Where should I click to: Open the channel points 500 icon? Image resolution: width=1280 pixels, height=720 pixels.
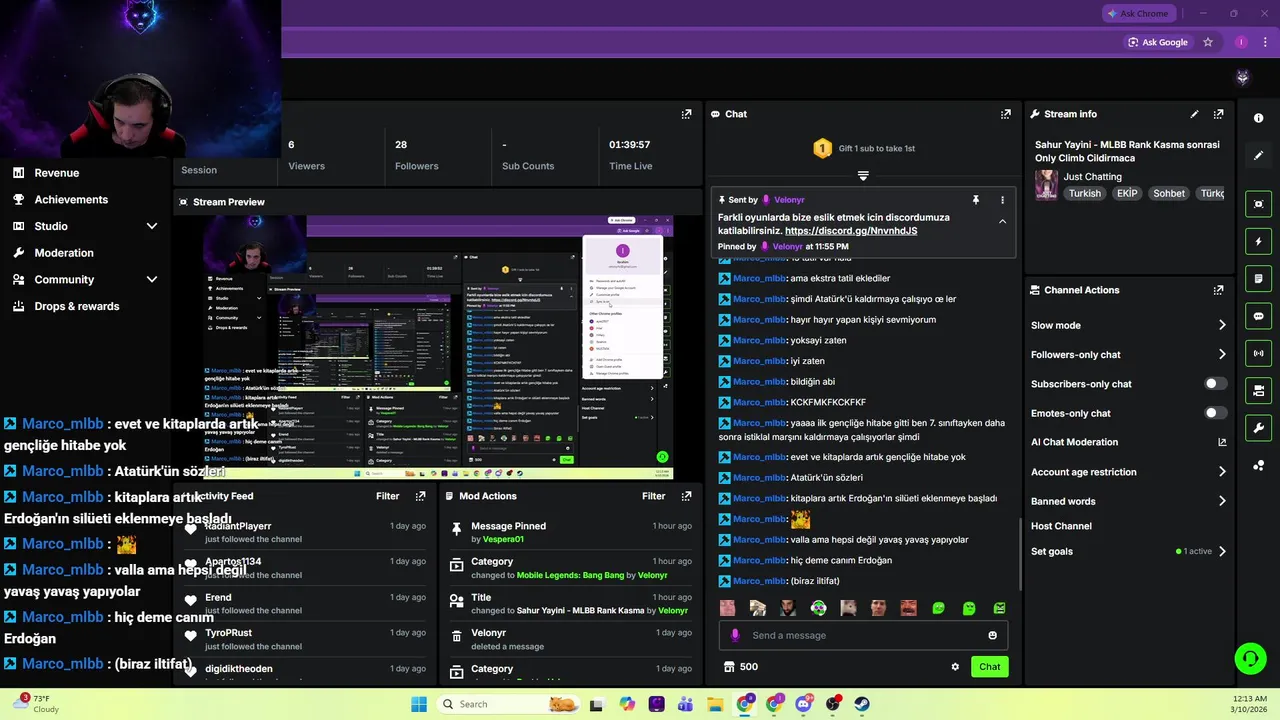pyautogui.click(x=729, y=667)
